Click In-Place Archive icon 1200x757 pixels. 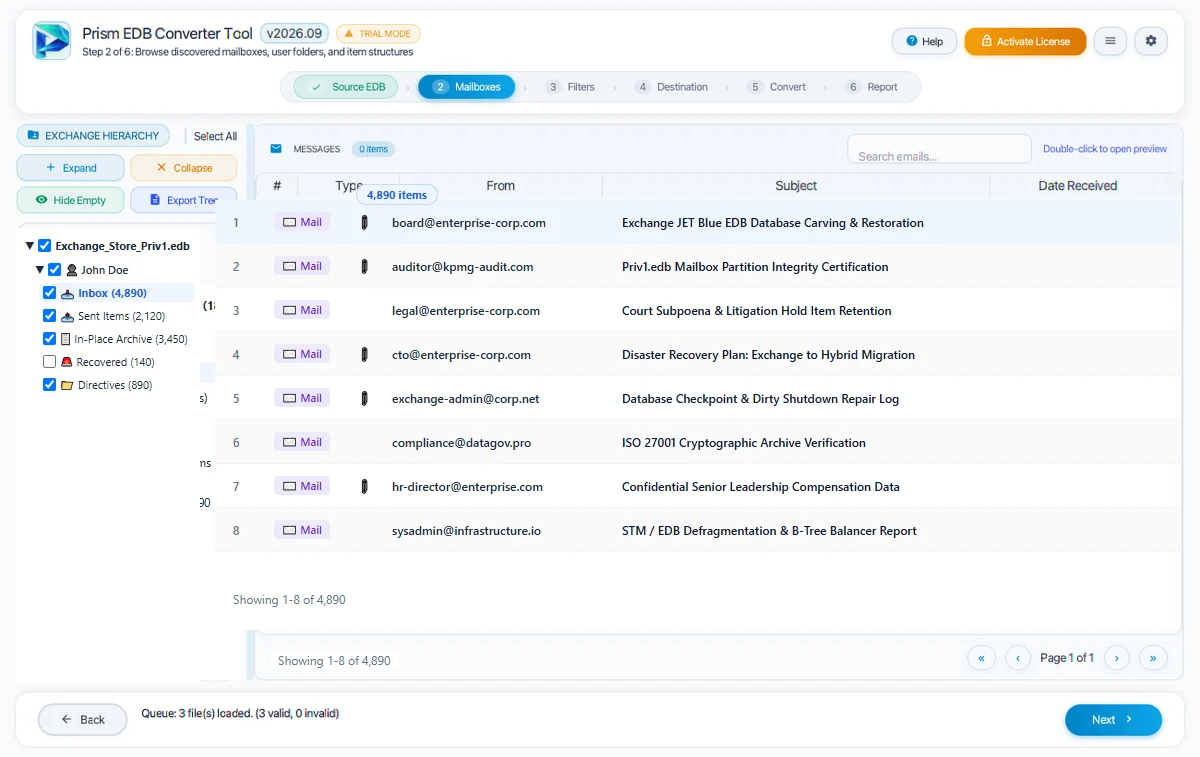(66, 339)
